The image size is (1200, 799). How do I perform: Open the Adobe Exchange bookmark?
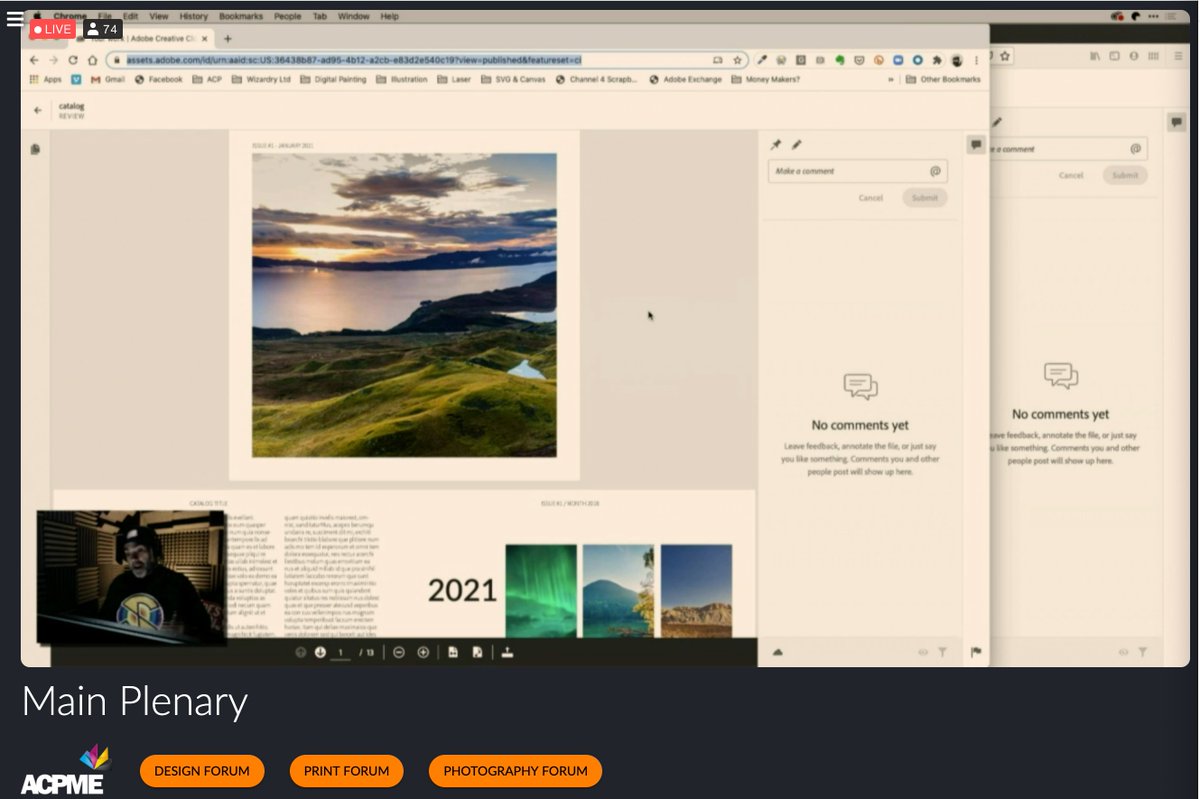tap(685, 79)
